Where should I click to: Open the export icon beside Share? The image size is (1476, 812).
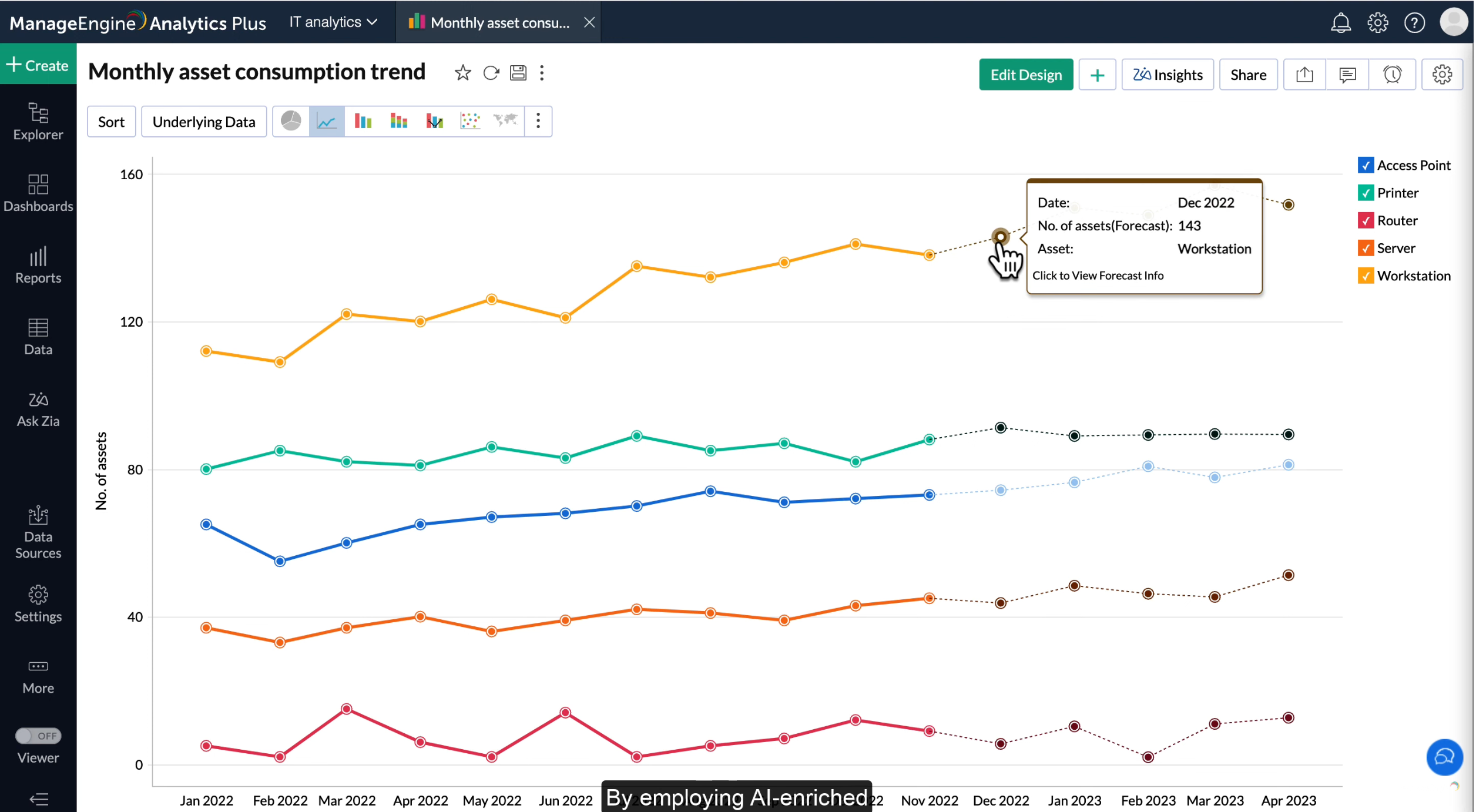[1305, 75]
